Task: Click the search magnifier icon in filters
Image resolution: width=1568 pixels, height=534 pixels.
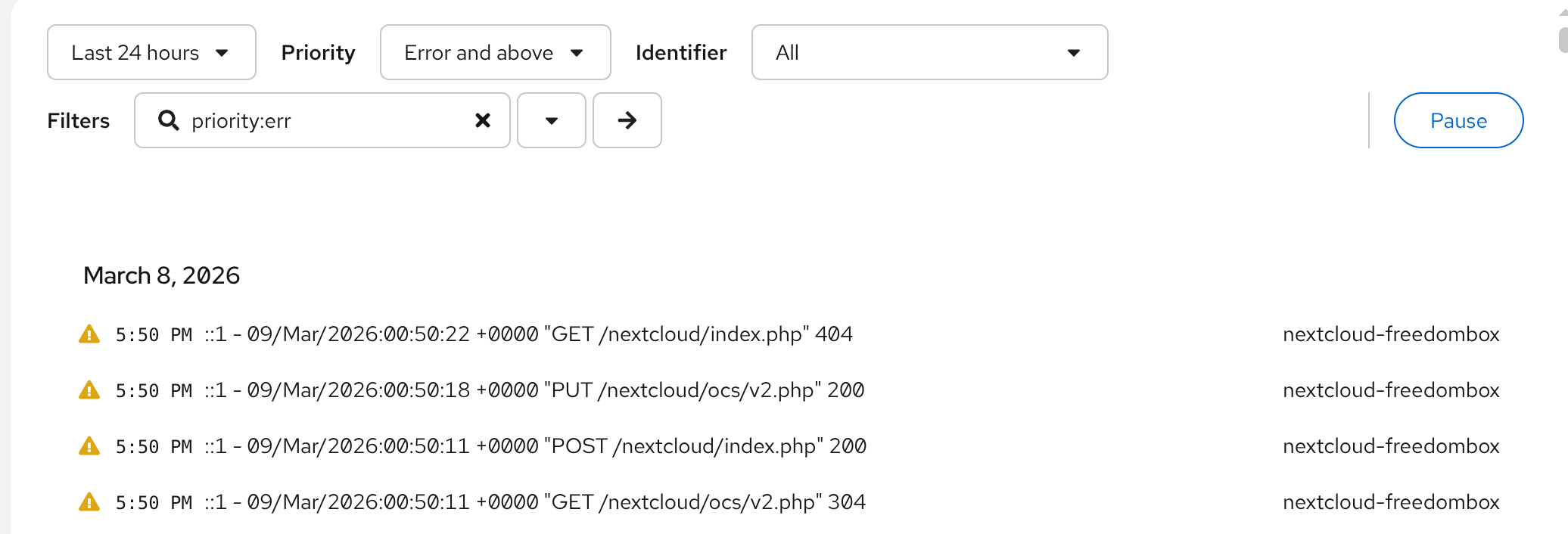Action: pyautogui.click(x=168, y=120)
